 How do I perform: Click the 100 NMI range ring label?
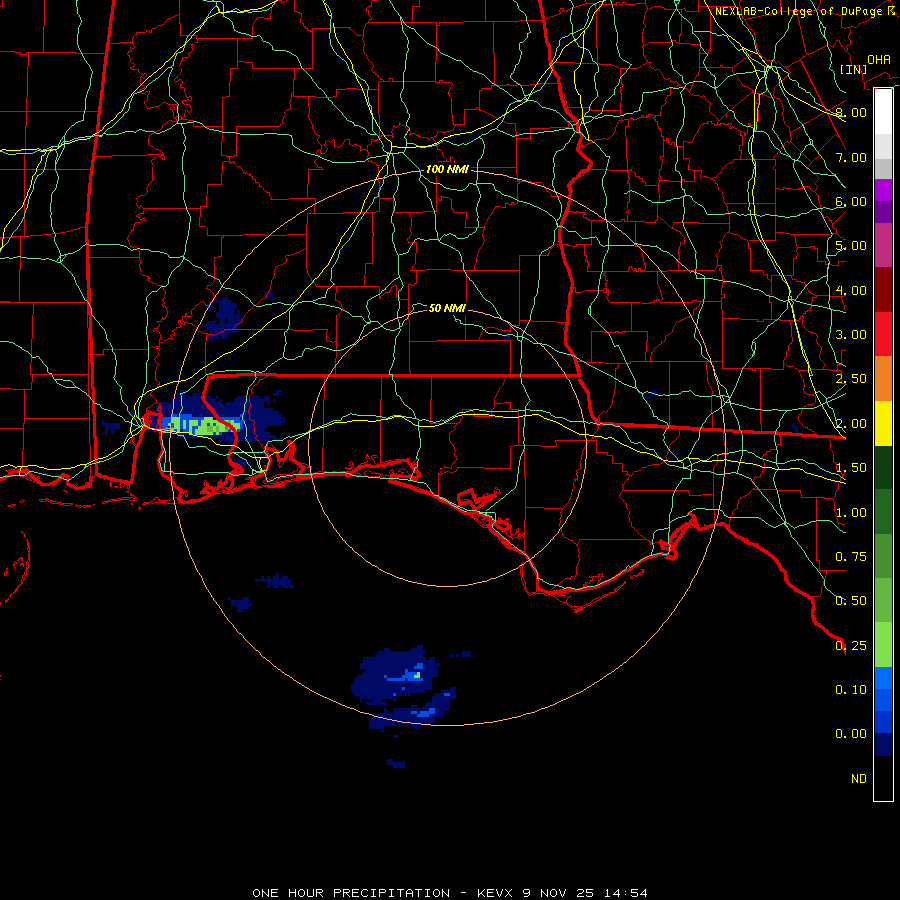pos(447,169)
